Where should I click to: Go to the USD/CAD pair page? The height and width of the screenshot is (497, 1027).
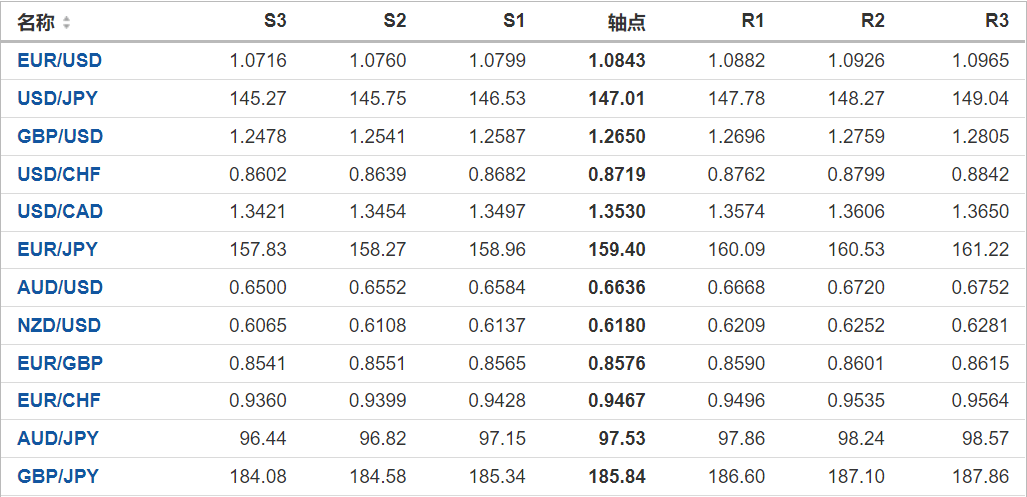60,211
